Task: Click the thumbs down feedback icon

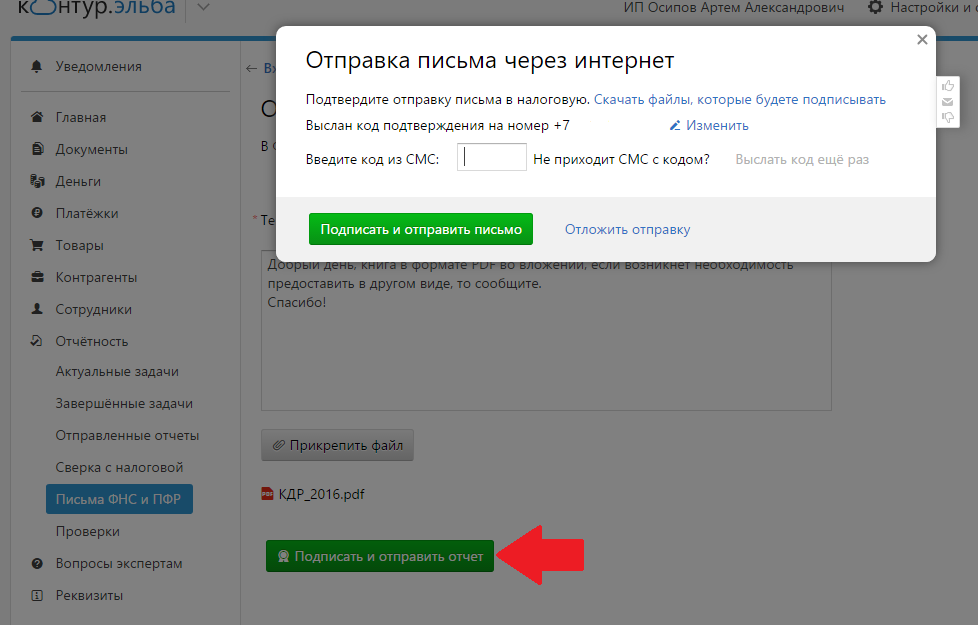Action: (948, 118)
